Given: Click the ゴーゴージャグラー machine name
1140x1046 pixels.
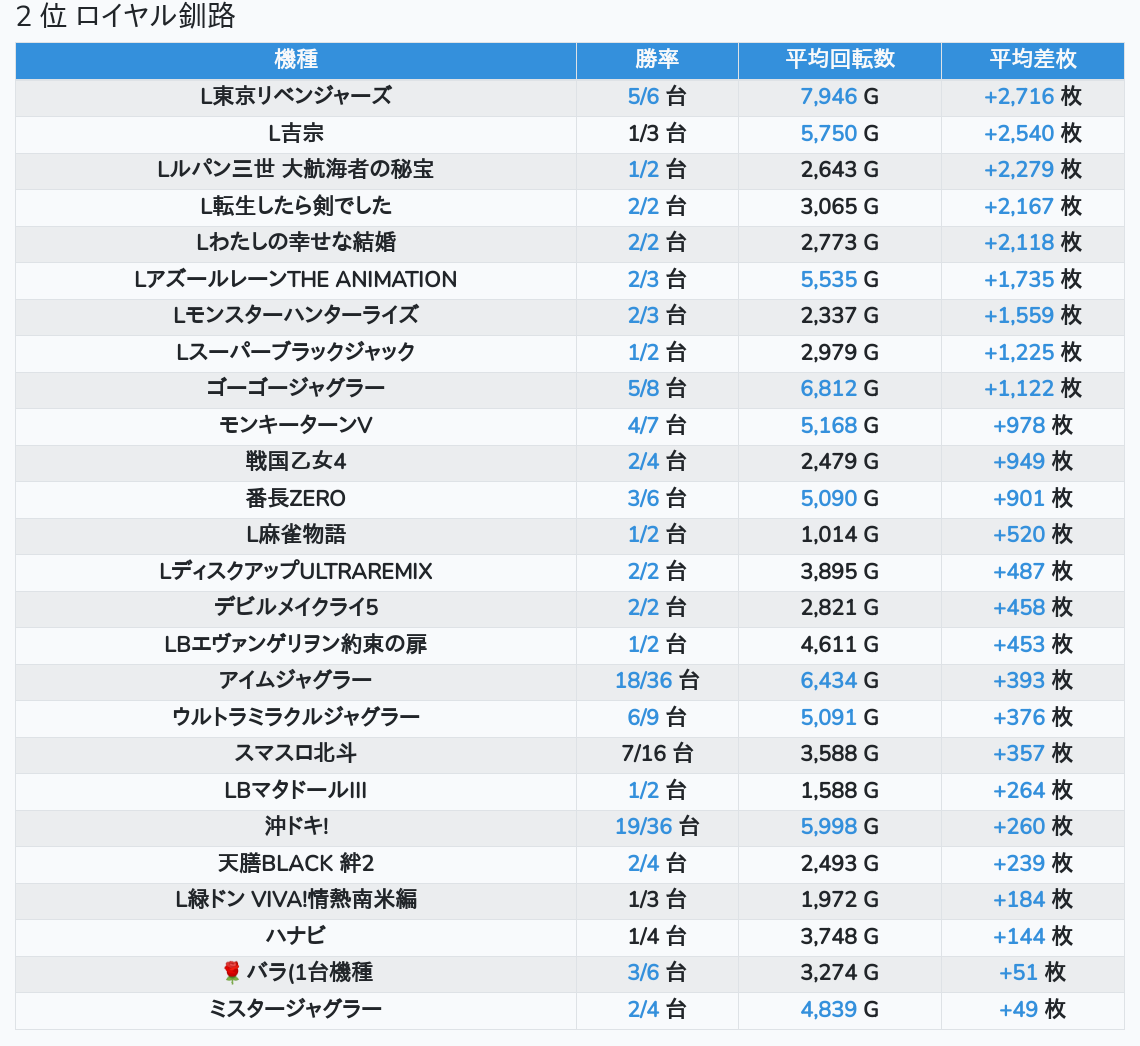Looking at the screenshot, I should (x=296, y=389).
